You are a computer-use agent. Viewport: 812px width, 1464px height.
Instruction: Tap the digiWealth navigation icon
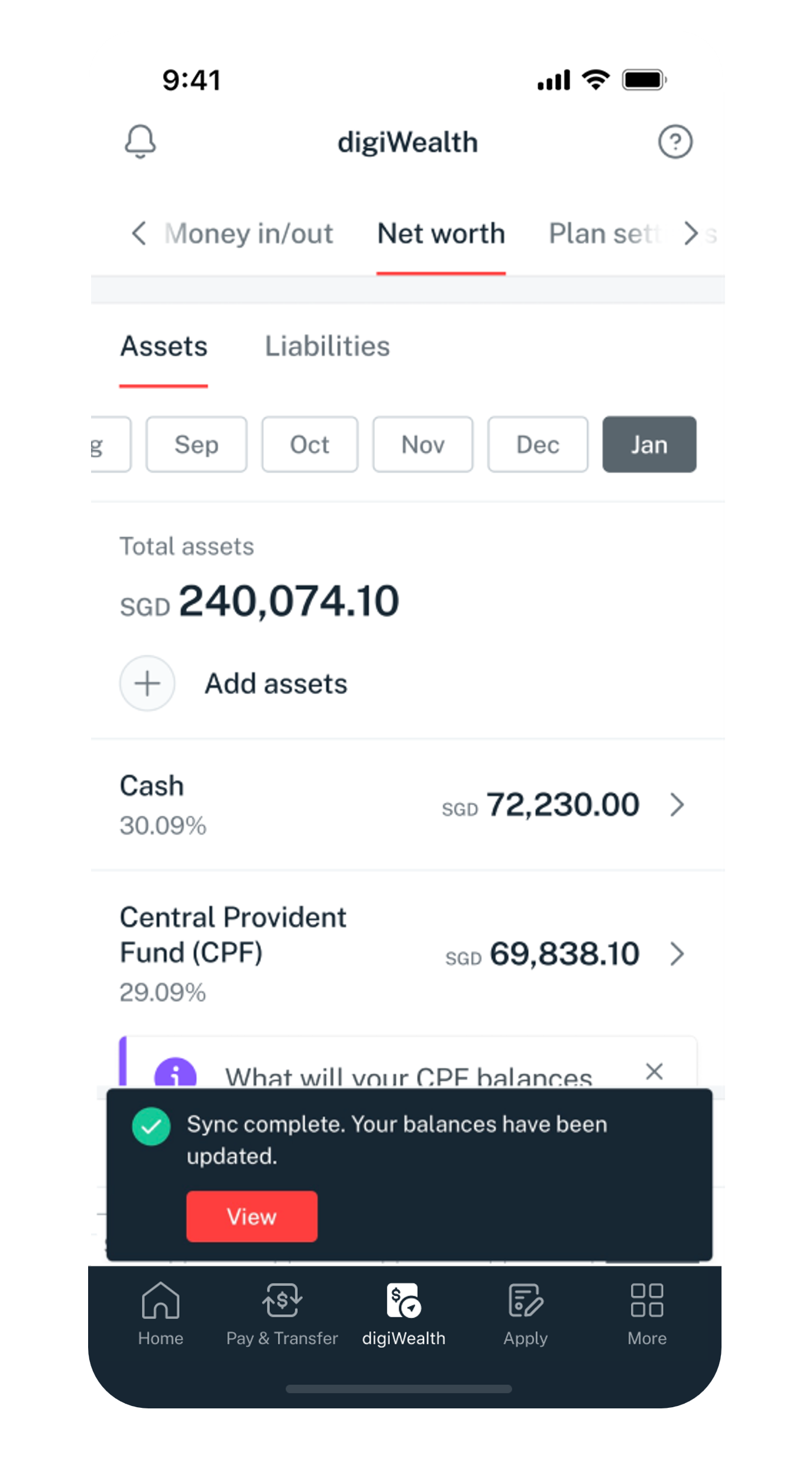[403, 1301]
